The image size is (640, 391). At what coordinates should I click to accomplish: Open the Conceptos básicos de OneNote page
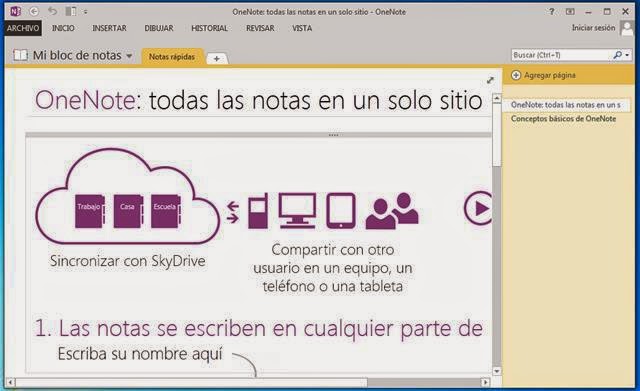coord(563,119)
